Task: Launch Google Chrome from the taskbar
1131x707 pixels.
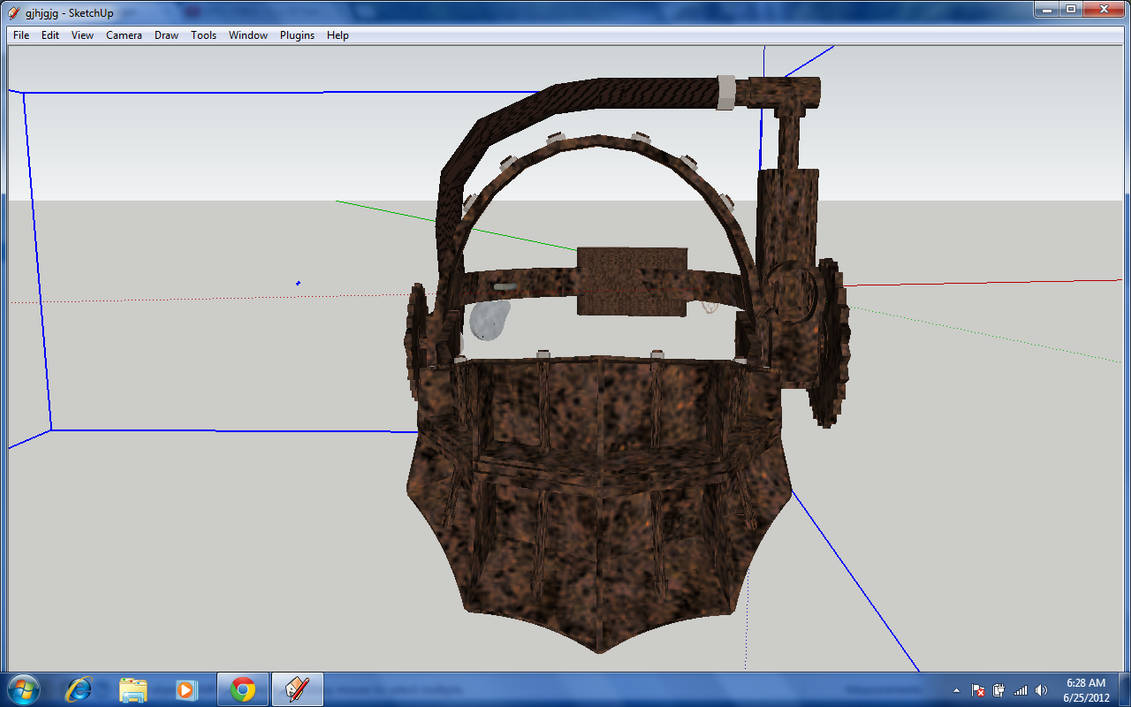Action: [x=242, y=689]
